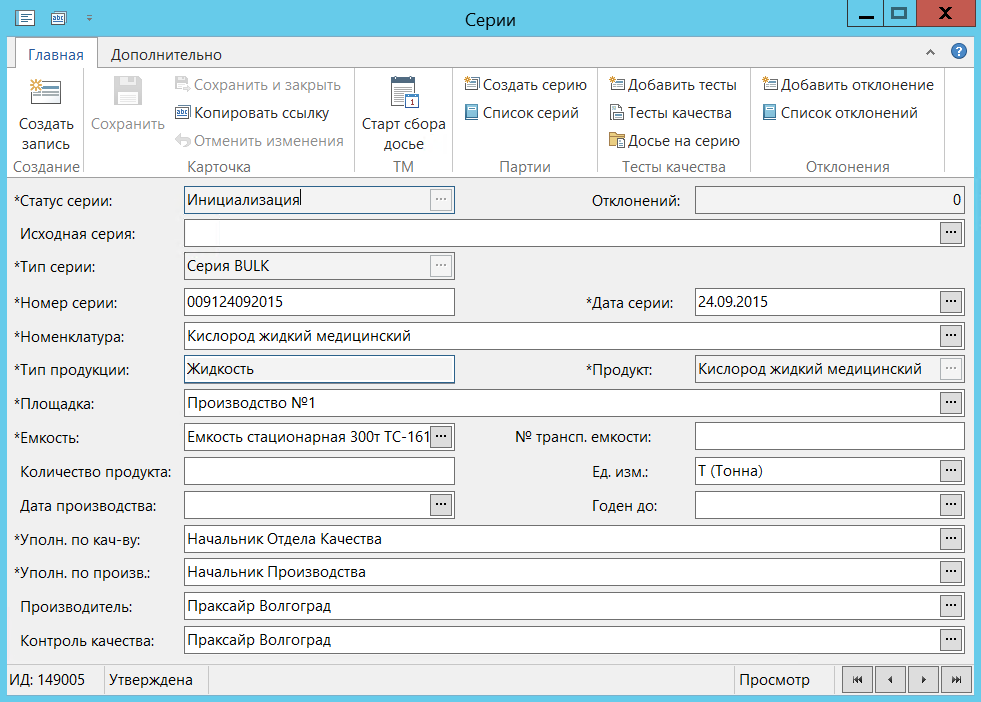Open lookup for Уполн. по кач-ву
Screen dimensions: 981x702
tap(951, 538)
